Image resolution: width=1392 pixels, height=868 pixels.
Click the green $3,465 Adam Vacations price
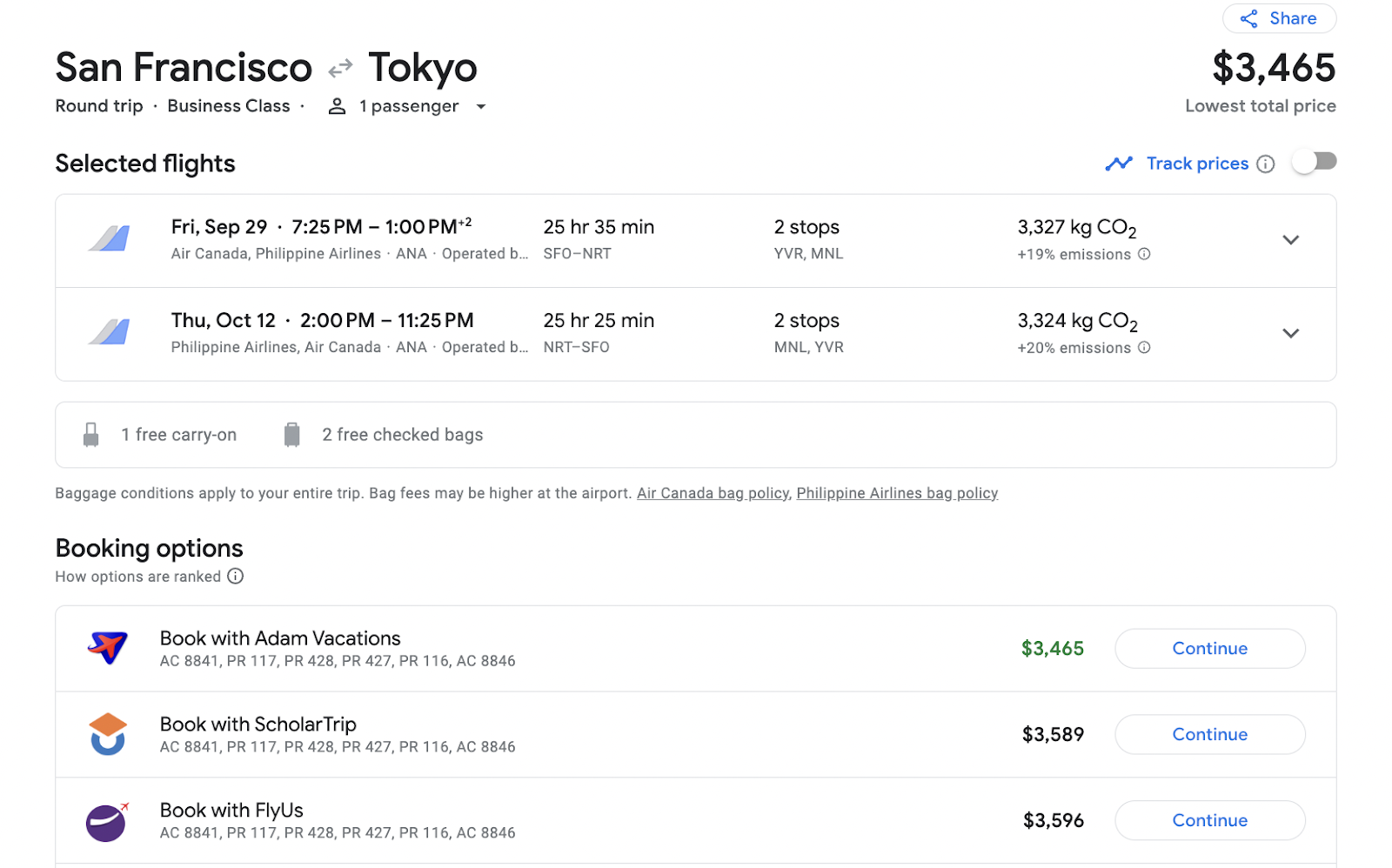click(x=1053, y=649)
